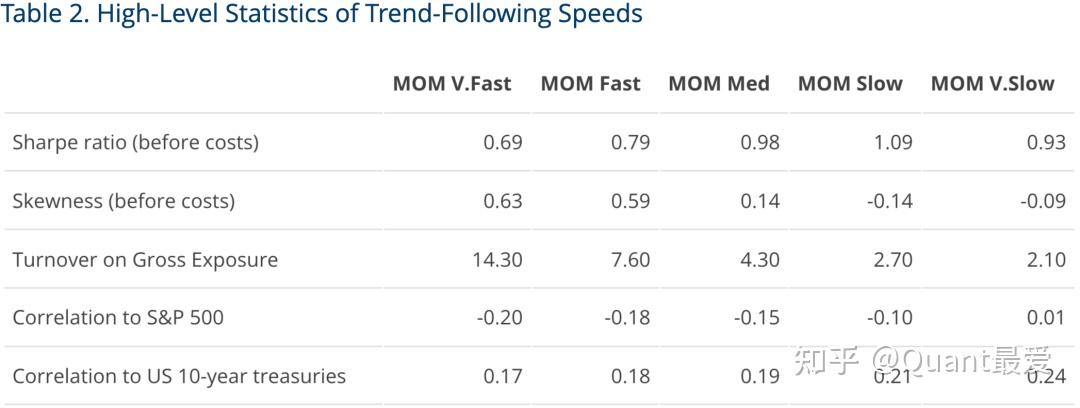This screenshot has width=1080, height=408.
Task: Select the Correlation to S&P 500 label
Action: pyautogui.click(x=118, y=318)
